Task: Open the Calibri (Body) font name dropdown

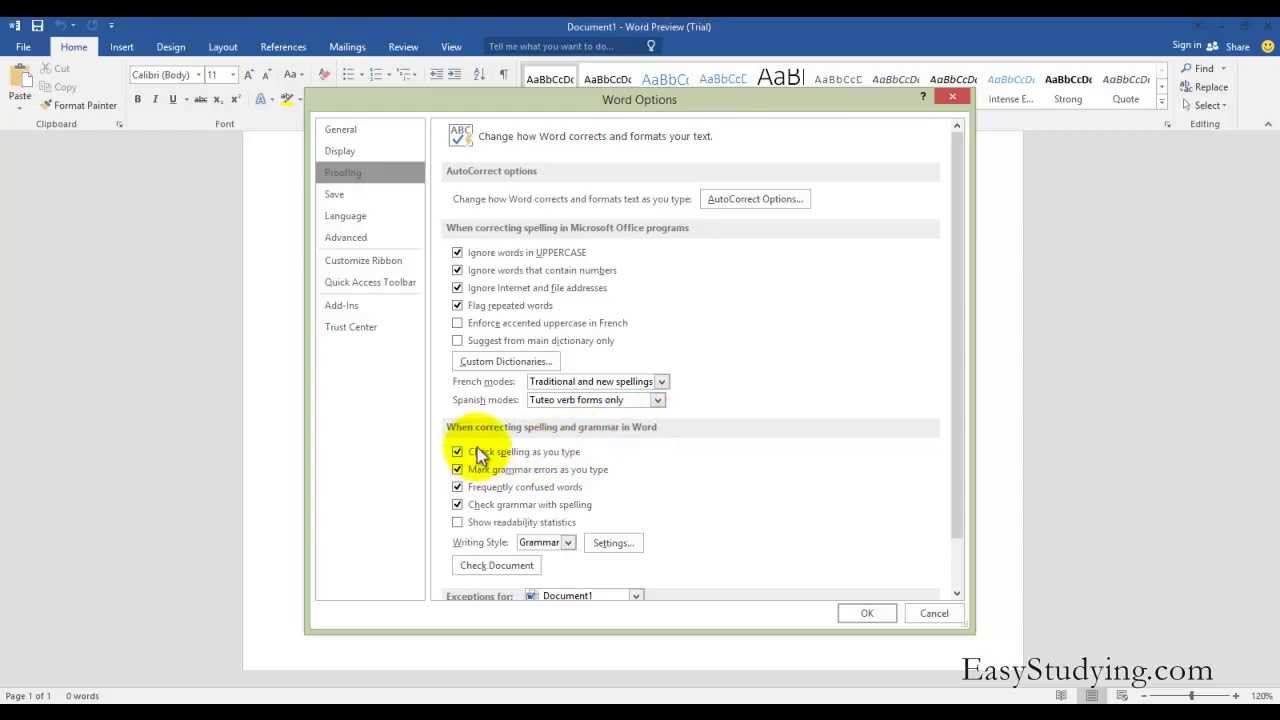Action: coord(198,75)
